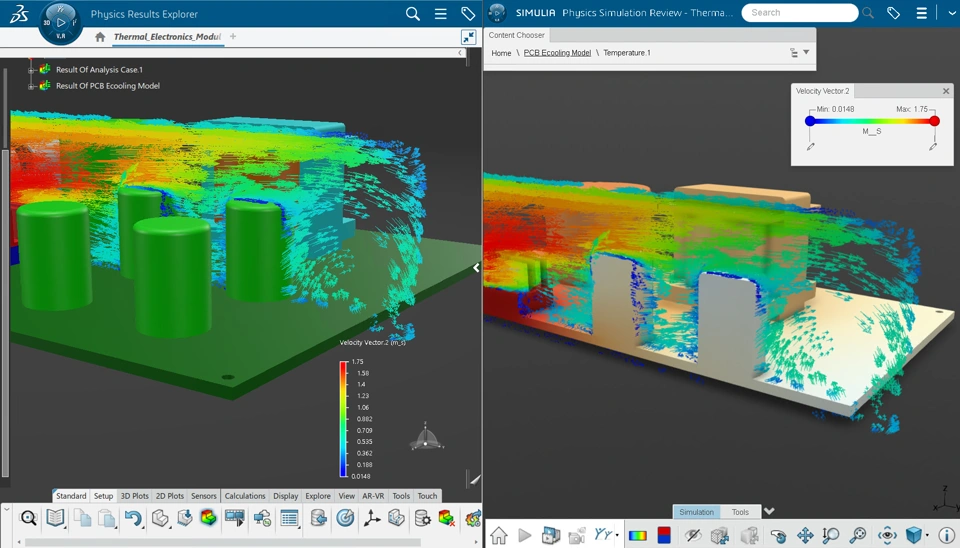Click tag icon in Physics Results Explorer header
960x548 pixels.
468,13
